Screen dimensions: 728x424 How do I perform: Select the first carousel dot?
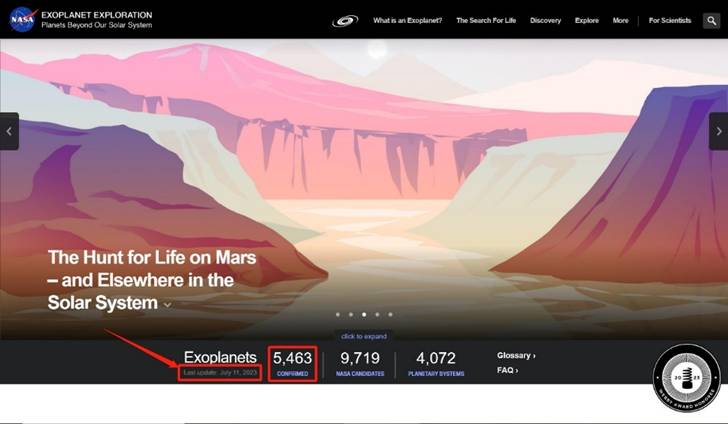[338, 314]
